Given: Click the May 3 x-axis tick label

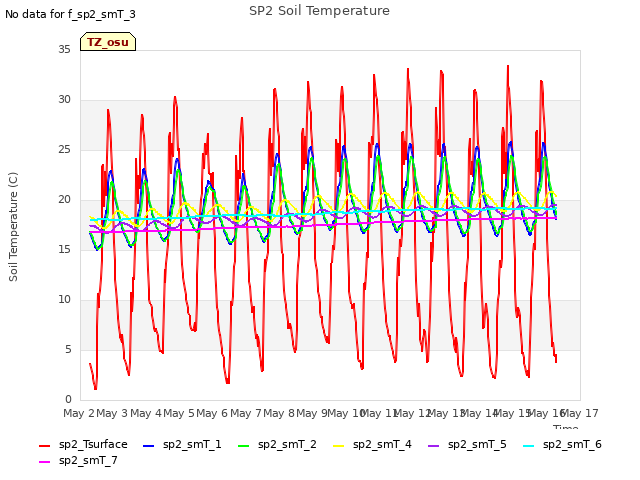Looking at the screenshot, I should 112,413.
